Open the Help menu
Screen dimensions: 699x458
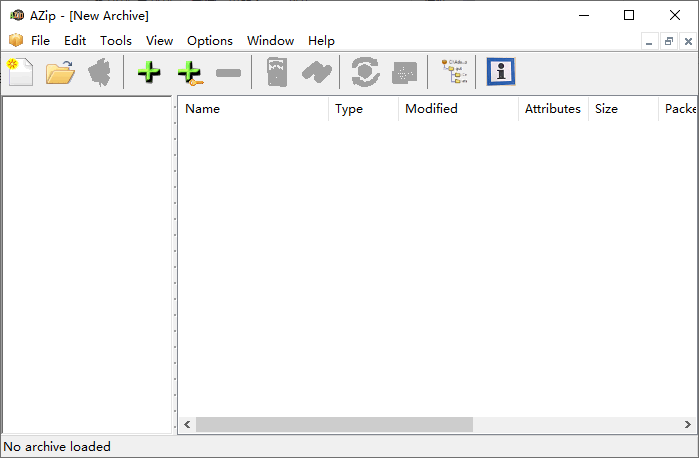[321, 41]
